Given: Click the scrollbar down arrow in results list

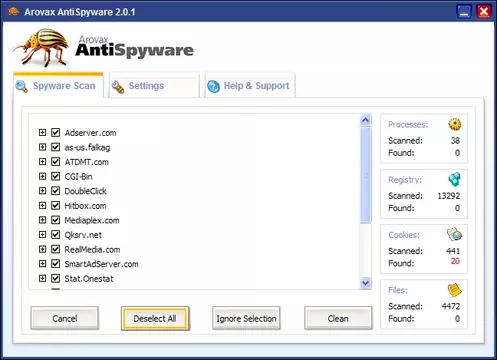Looking at the screenshot, I should click(x=366, y=283).
